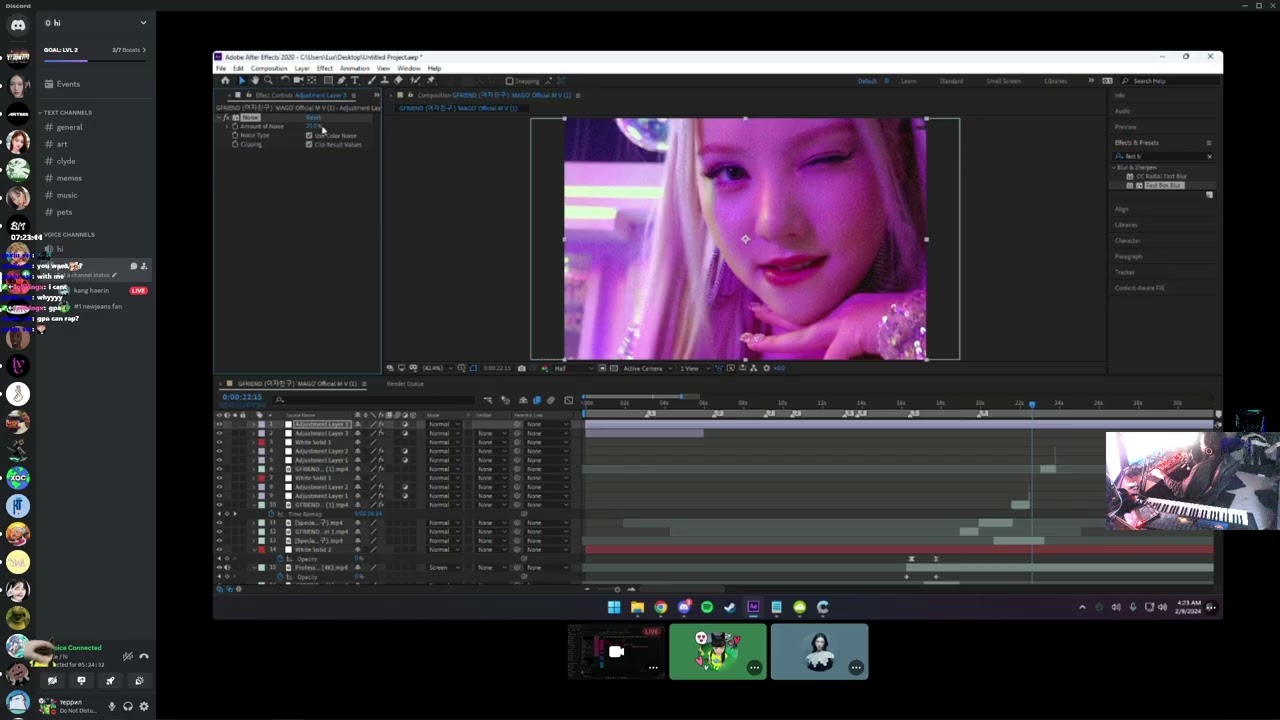Select the Brush tool
1280x720 pixels.
click(371, 80)
